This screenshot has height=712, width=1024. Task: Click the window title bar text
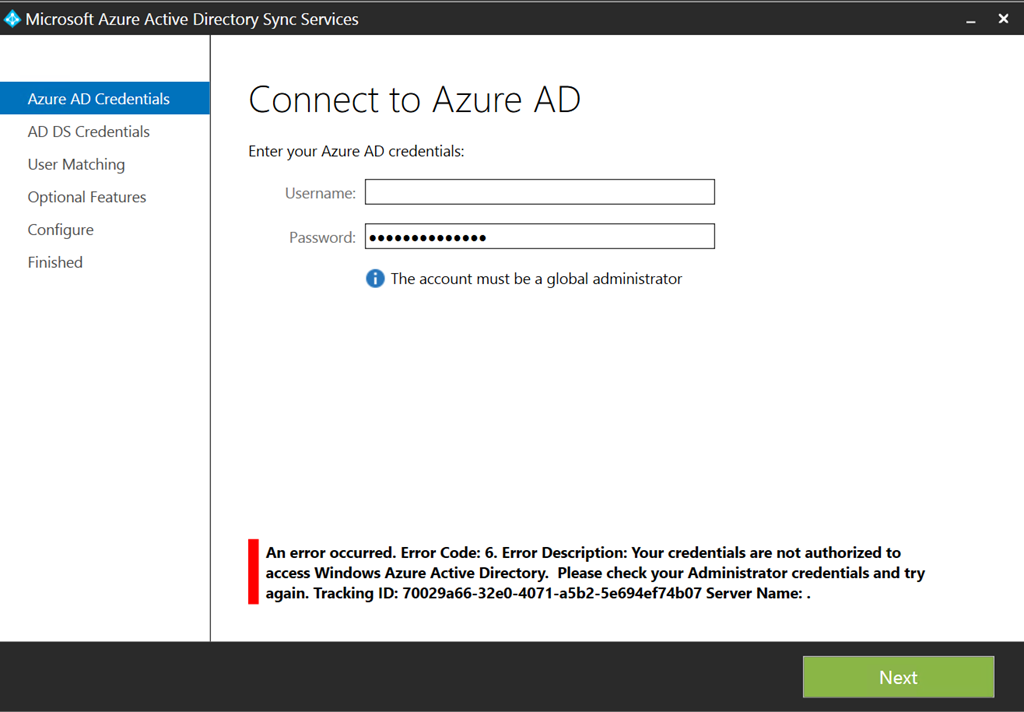coord(192,19)
